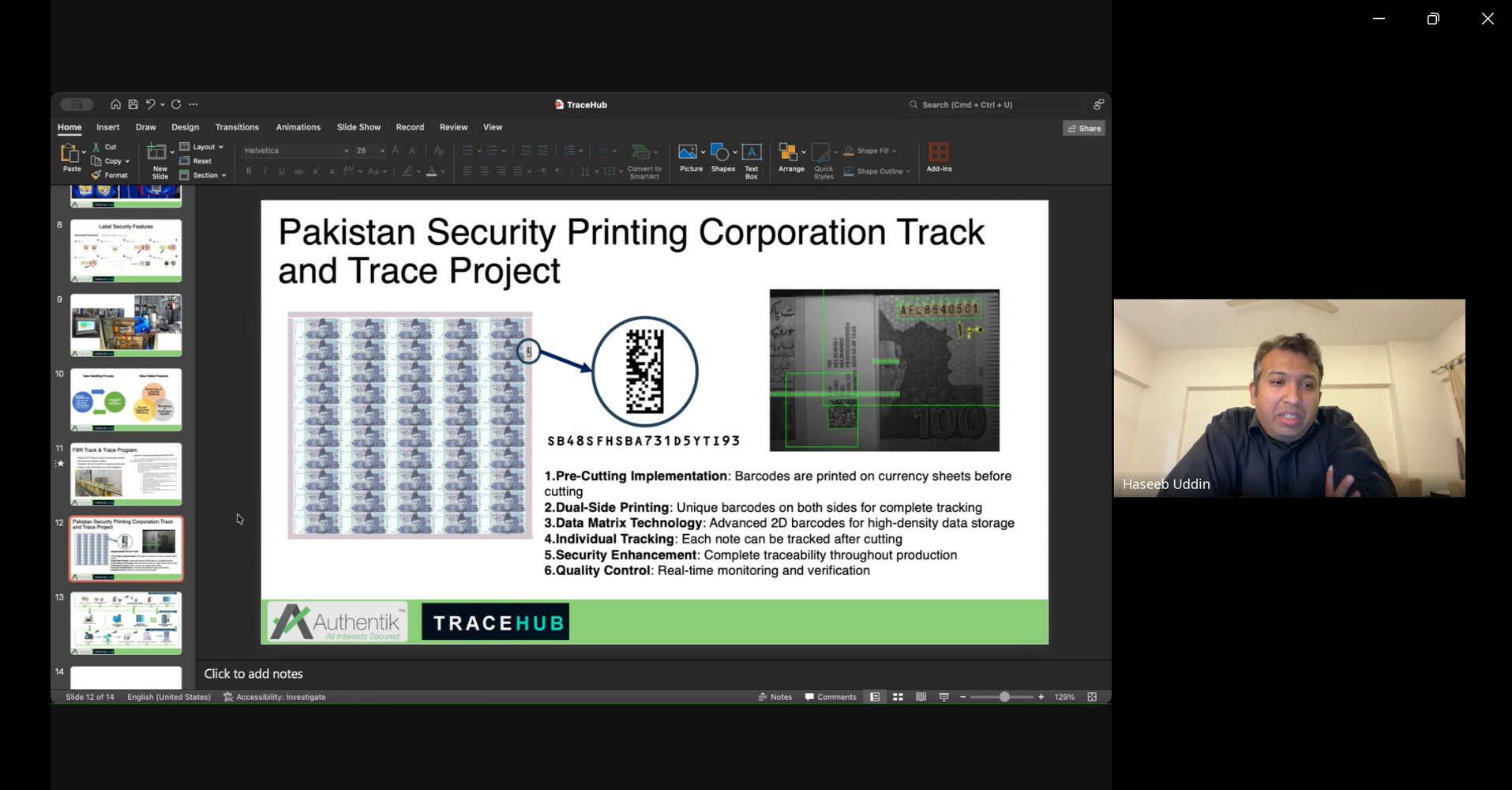
Task: Select the Animations tab
Action: coord(298,127)
